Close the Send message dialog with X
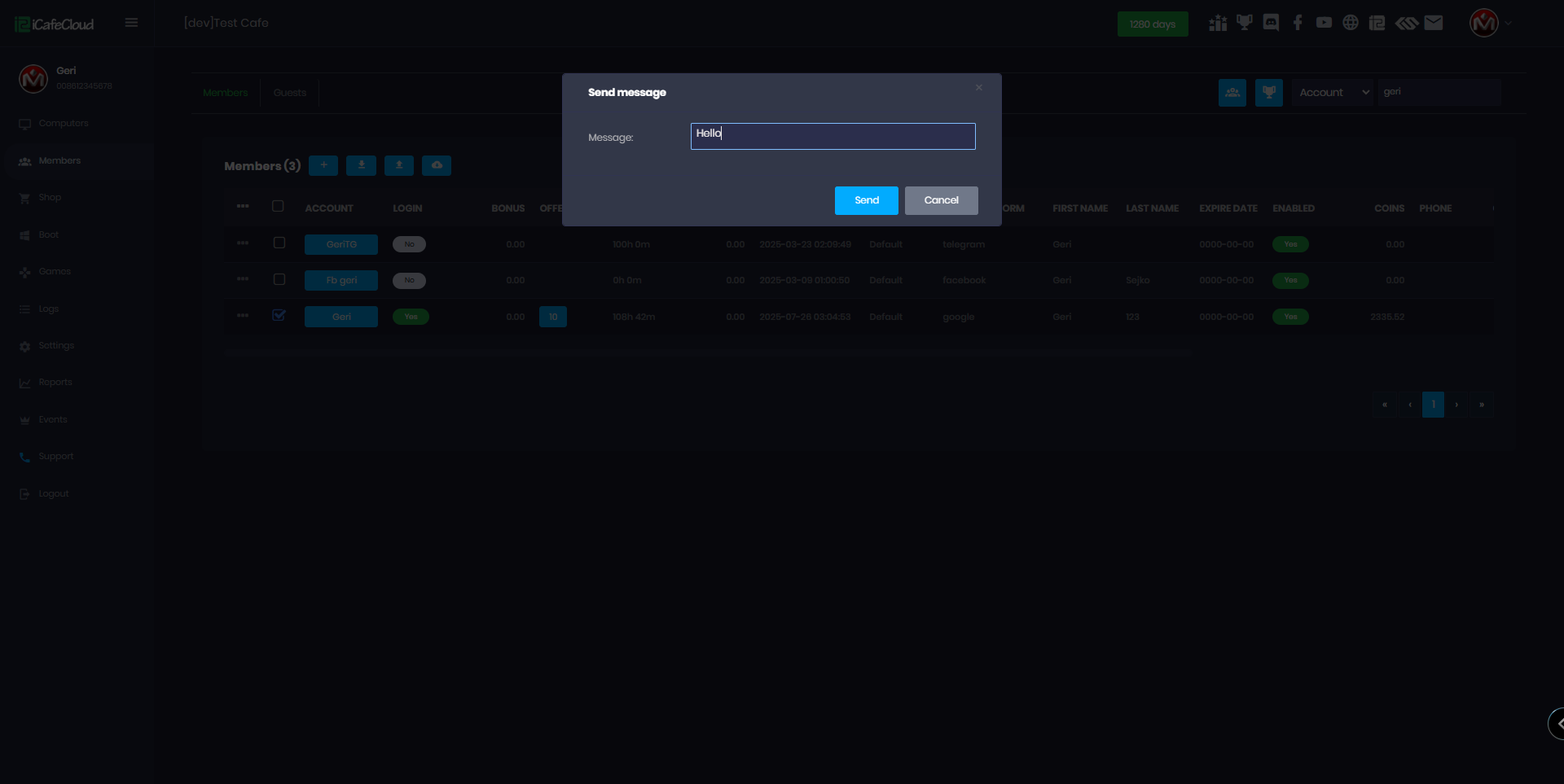This screenshot has width=1564, height=784. (x=979, y=88)
